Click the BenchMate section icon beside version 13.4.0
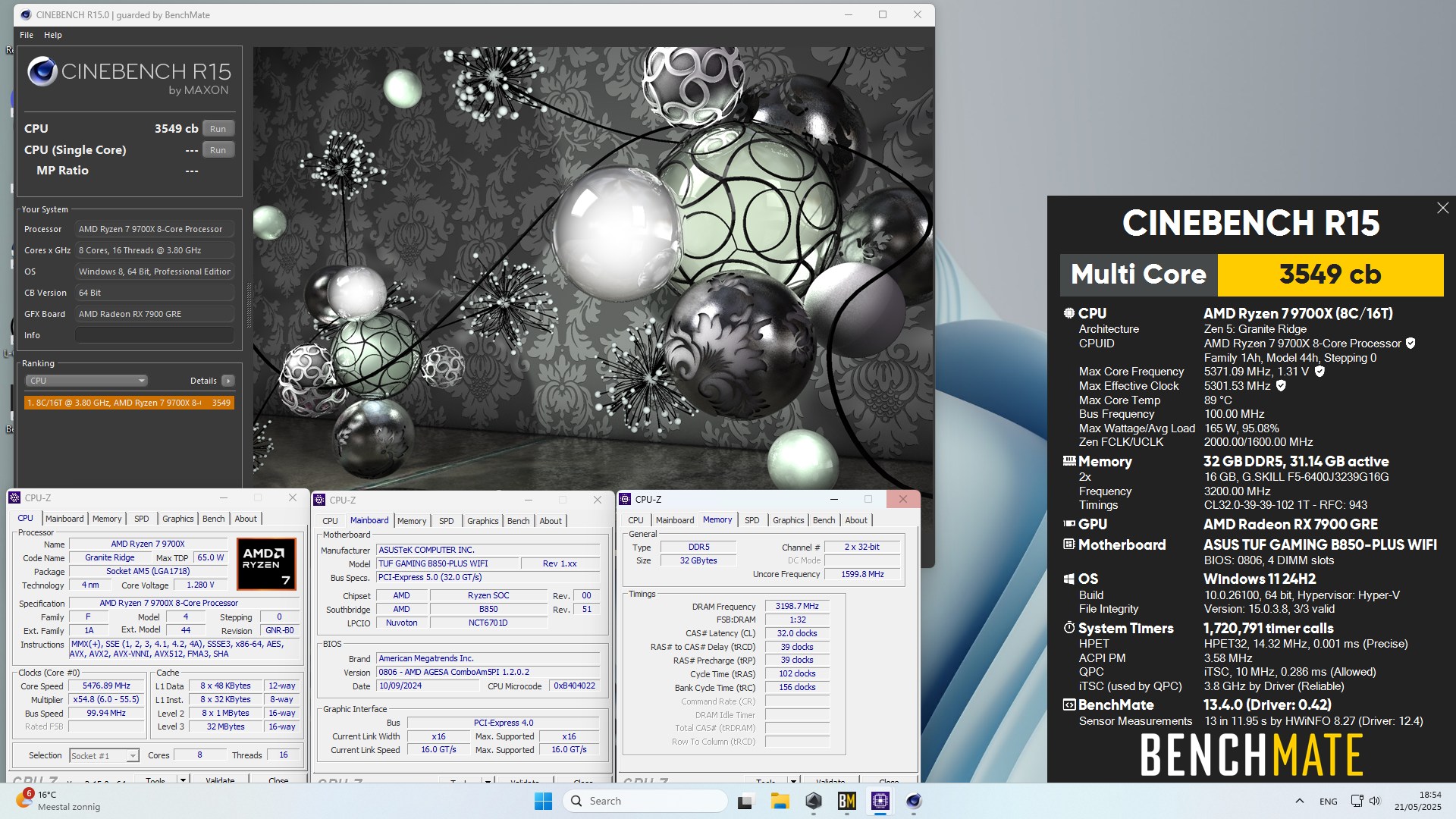The width and height of the screenshot is (1456, 819). click(1069, 704)
